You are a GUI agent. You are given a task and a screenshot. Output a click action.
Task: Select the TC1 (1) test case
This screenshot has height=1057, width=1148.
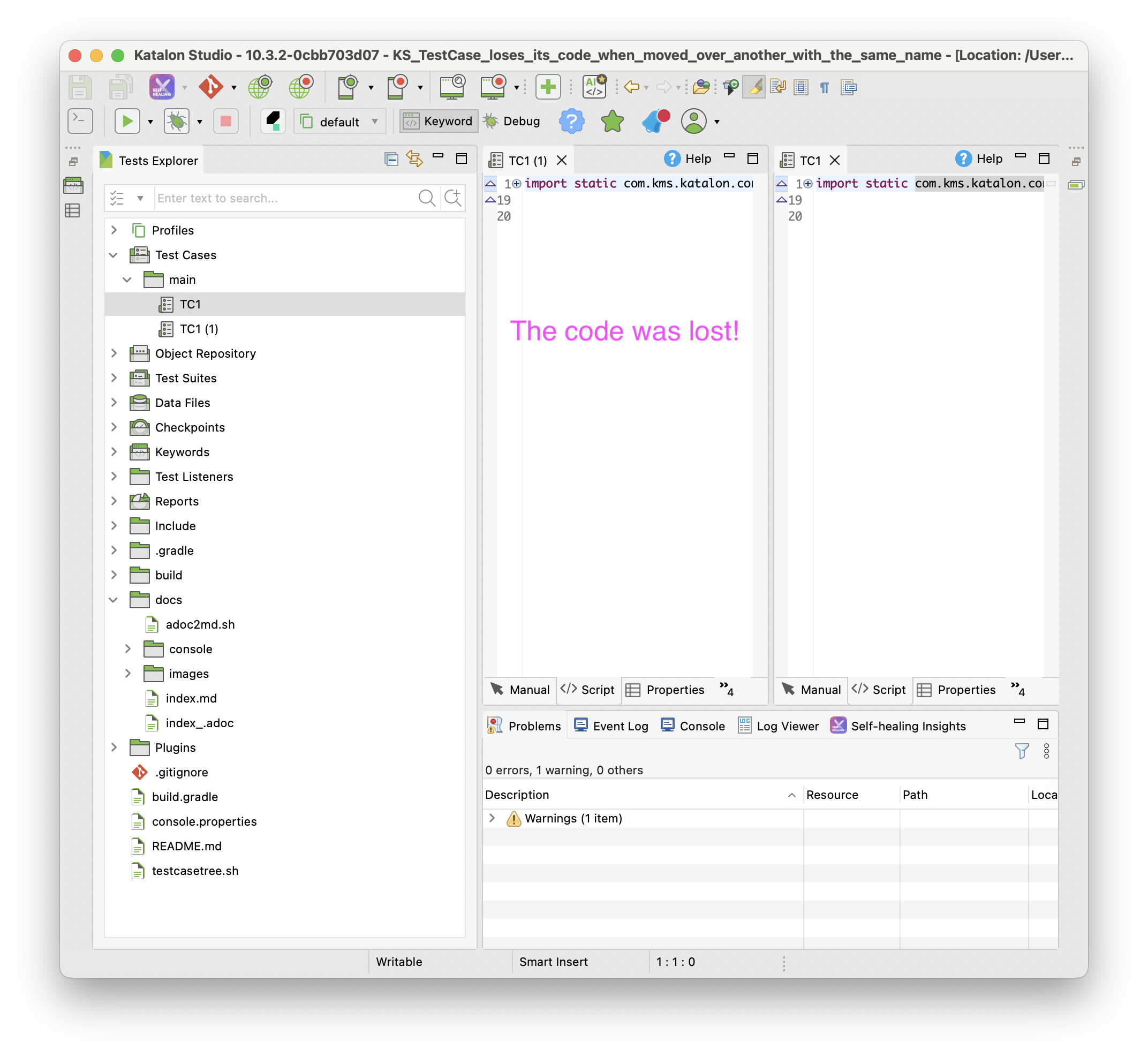199,329
